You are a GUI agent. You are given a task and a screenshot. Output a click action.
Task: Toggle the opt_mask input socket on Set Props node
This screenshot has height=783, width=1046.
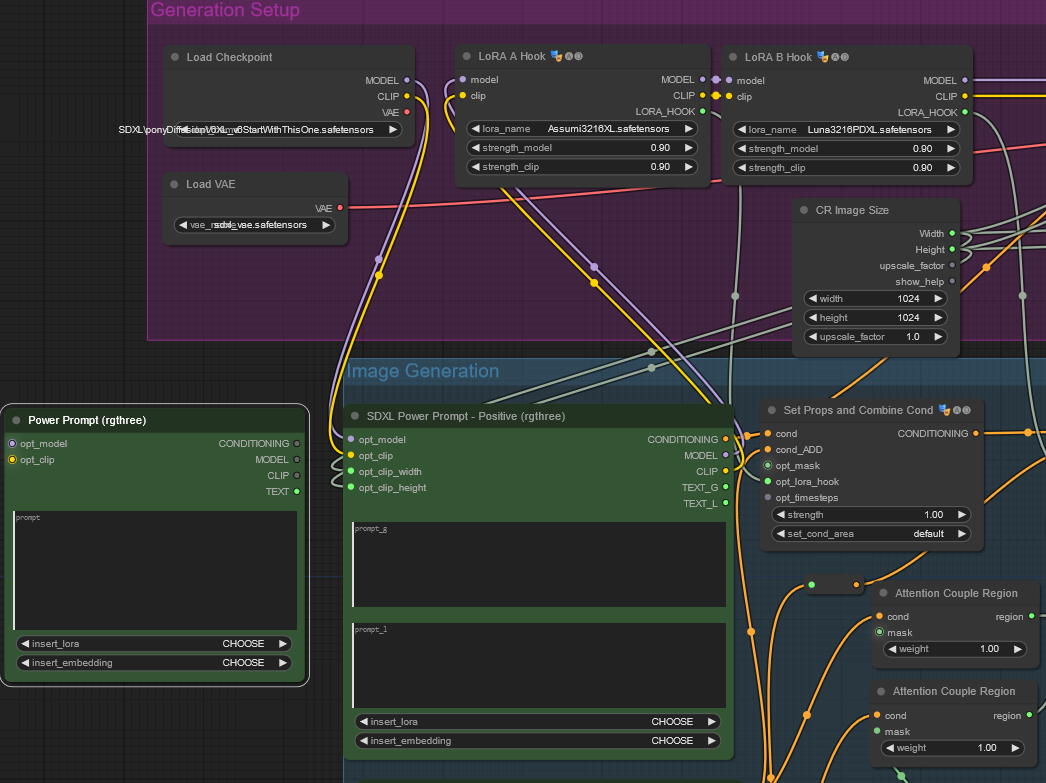[x=767, y=466]
